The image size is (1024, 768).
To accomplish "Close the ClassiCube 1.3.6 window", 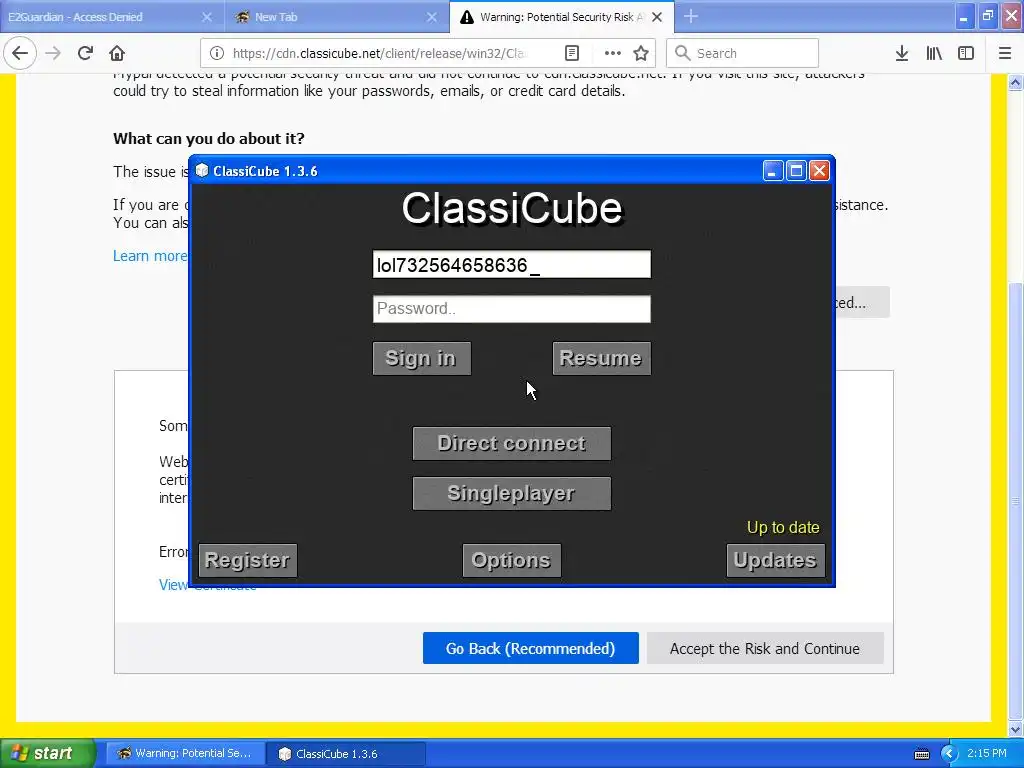I will 819,171.
